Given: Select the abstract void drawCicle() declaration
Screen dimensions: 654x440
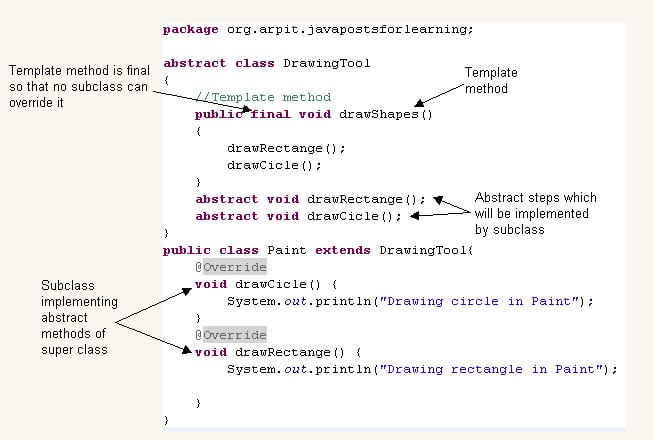Looking at the screenshot, I should click(298, 216).
